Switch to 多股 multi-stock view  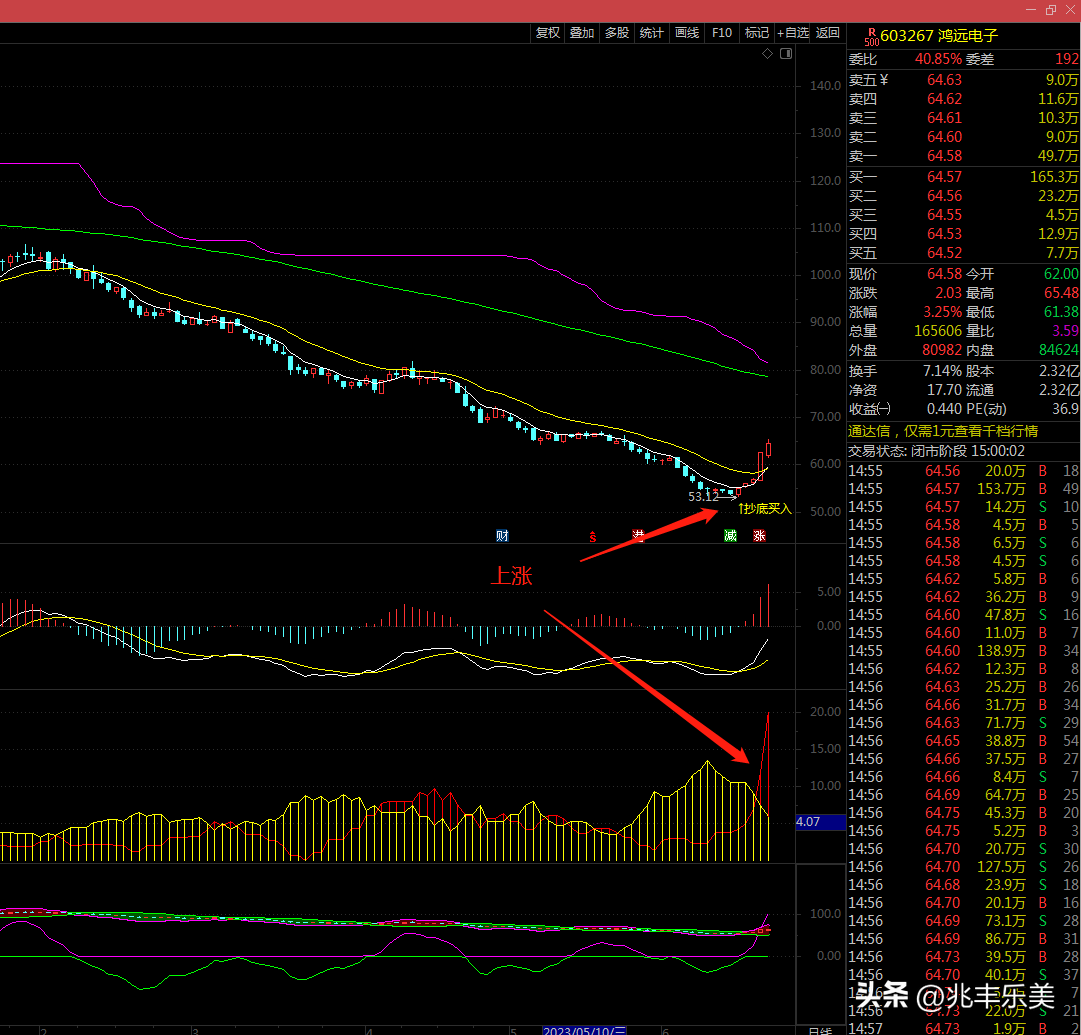tap(616, 33)
